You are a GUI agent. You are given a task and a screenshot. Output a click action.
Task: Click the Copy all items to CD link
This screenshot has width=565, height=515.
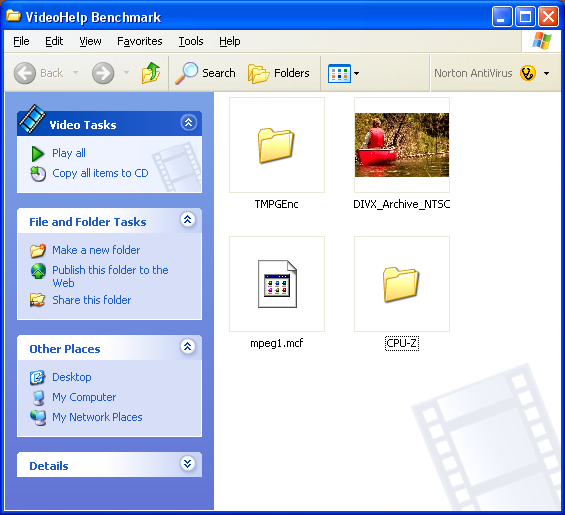(x=100, y=173)
